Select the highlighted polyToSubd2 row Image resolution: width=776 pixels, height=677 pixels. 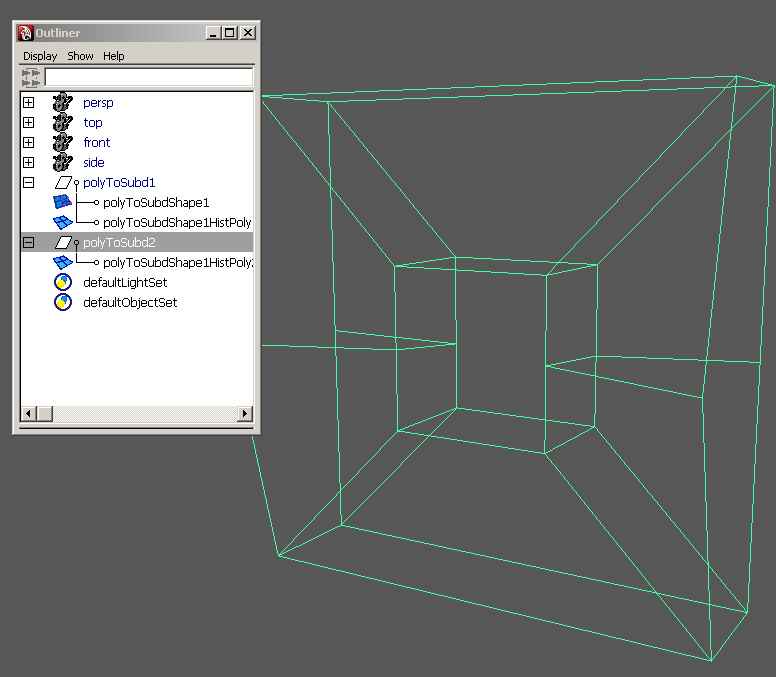[x=137, y=242]
